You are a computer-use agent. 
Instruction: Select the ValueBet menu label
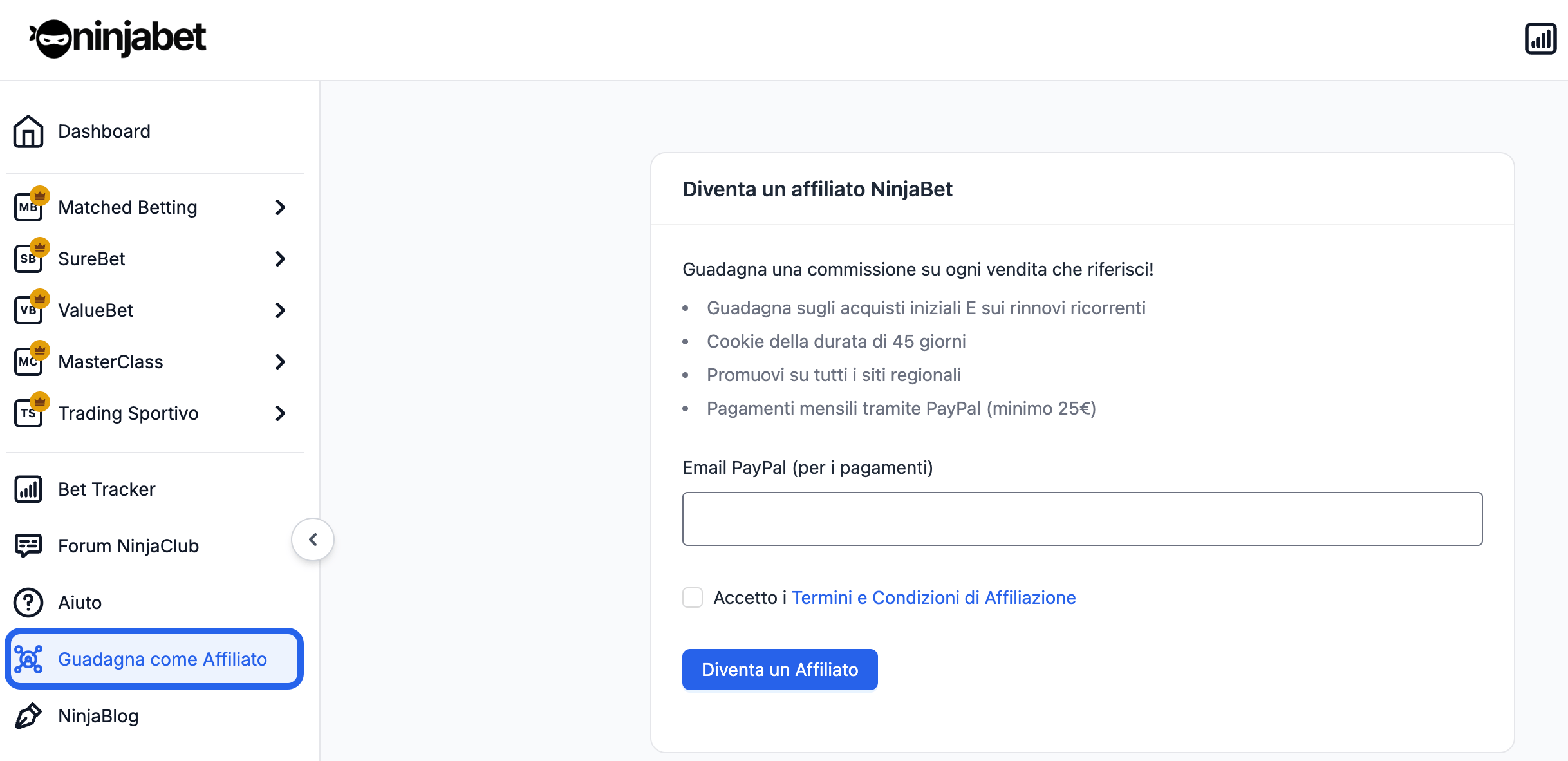pos(95,310)
